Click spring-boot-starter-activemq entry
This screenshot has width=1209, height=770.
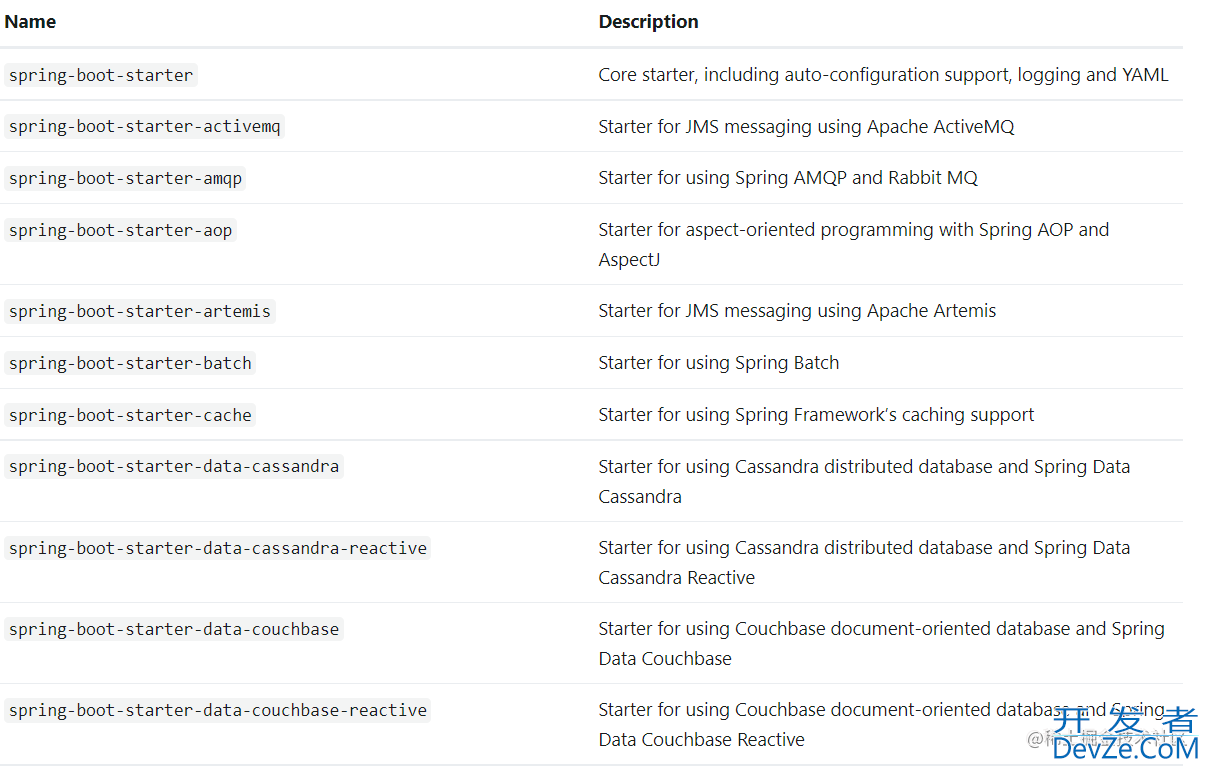pyautogui.click(x=145, y=127)
